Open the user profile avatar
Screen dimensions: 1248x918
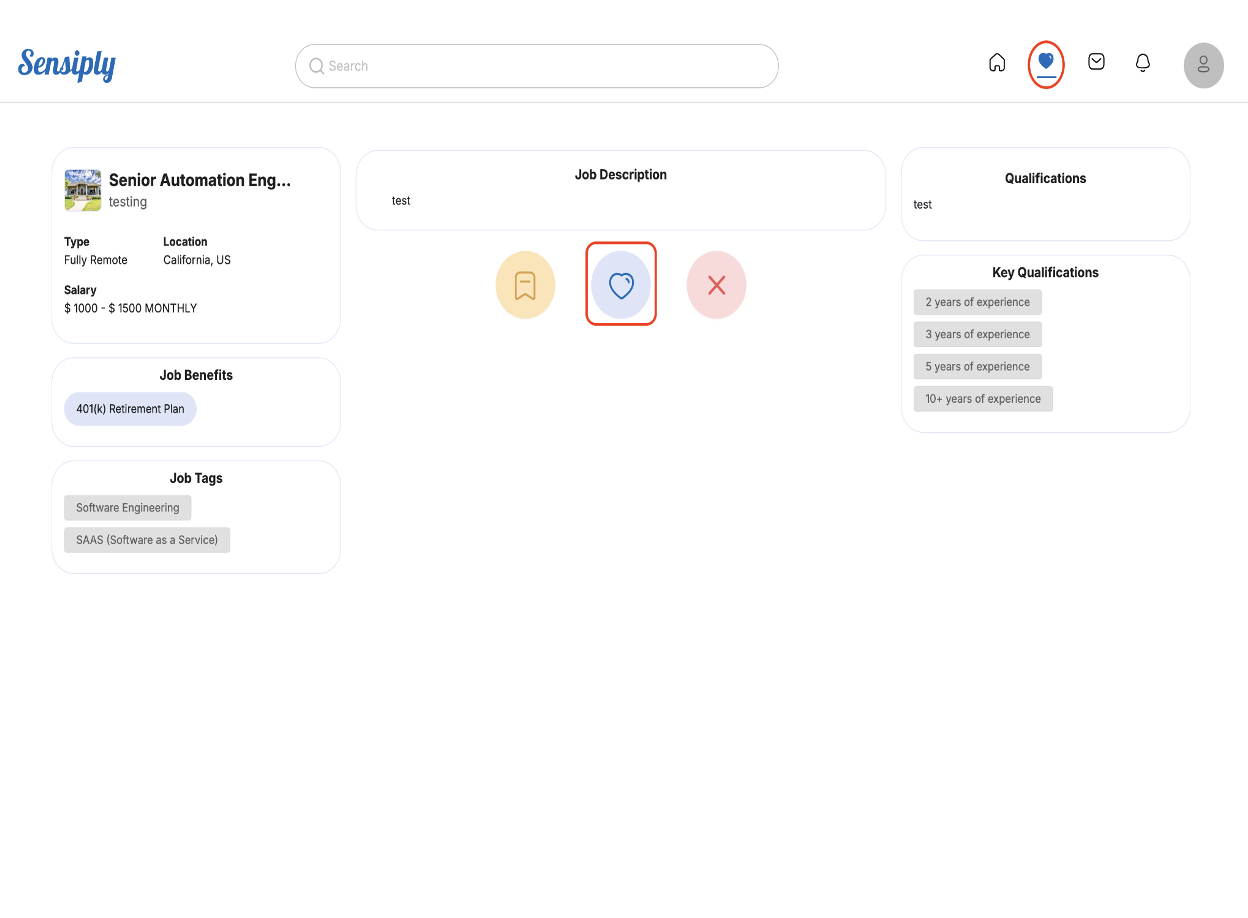1203,65
